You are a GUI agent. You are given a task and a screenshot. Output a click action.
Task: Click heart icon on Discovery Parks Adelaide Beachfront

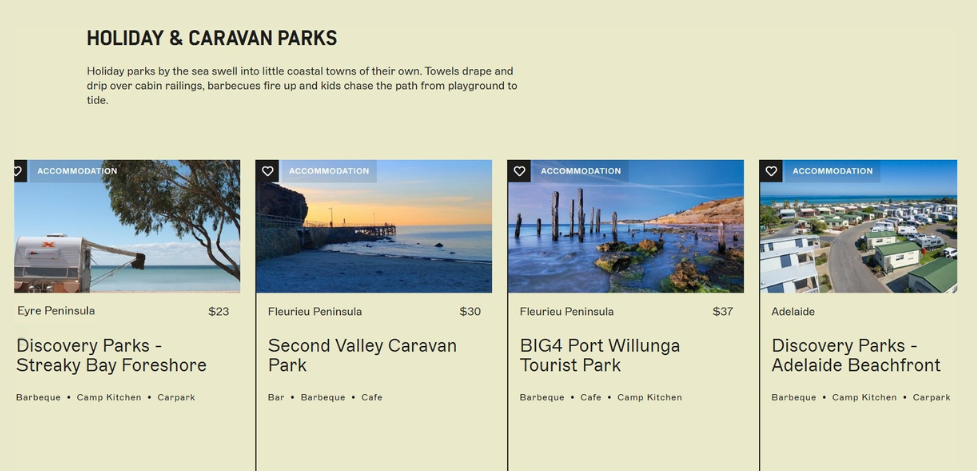771,171
